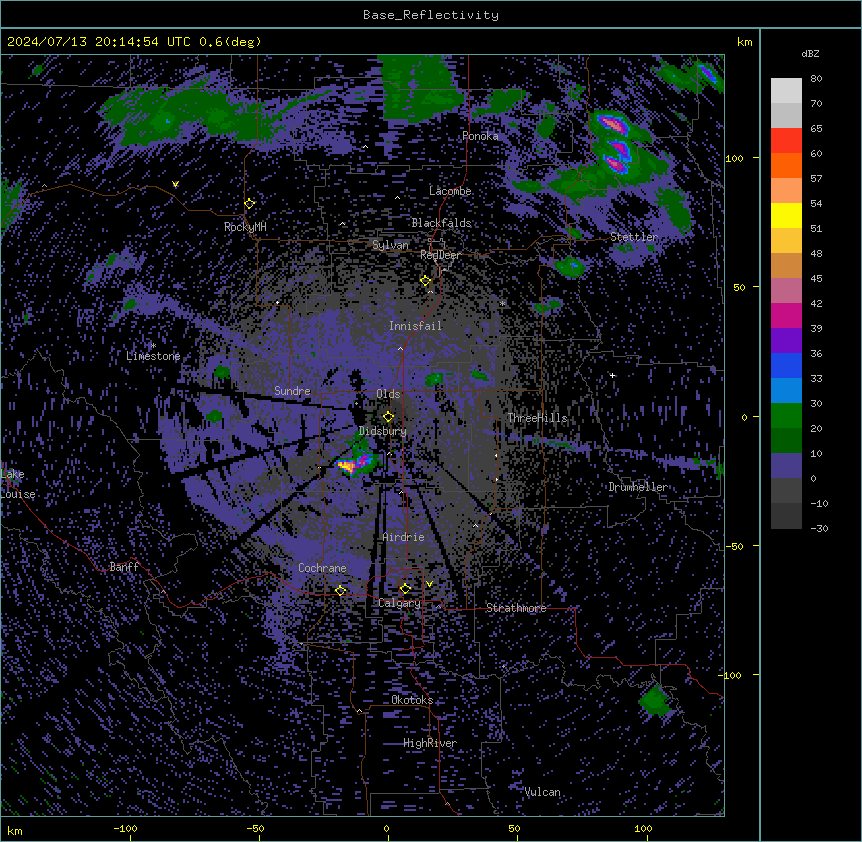The height and width of the screenshot is (842, 862).
Task: Click the -100 km tick on bottom axis
Action: (x=125, y=828)
